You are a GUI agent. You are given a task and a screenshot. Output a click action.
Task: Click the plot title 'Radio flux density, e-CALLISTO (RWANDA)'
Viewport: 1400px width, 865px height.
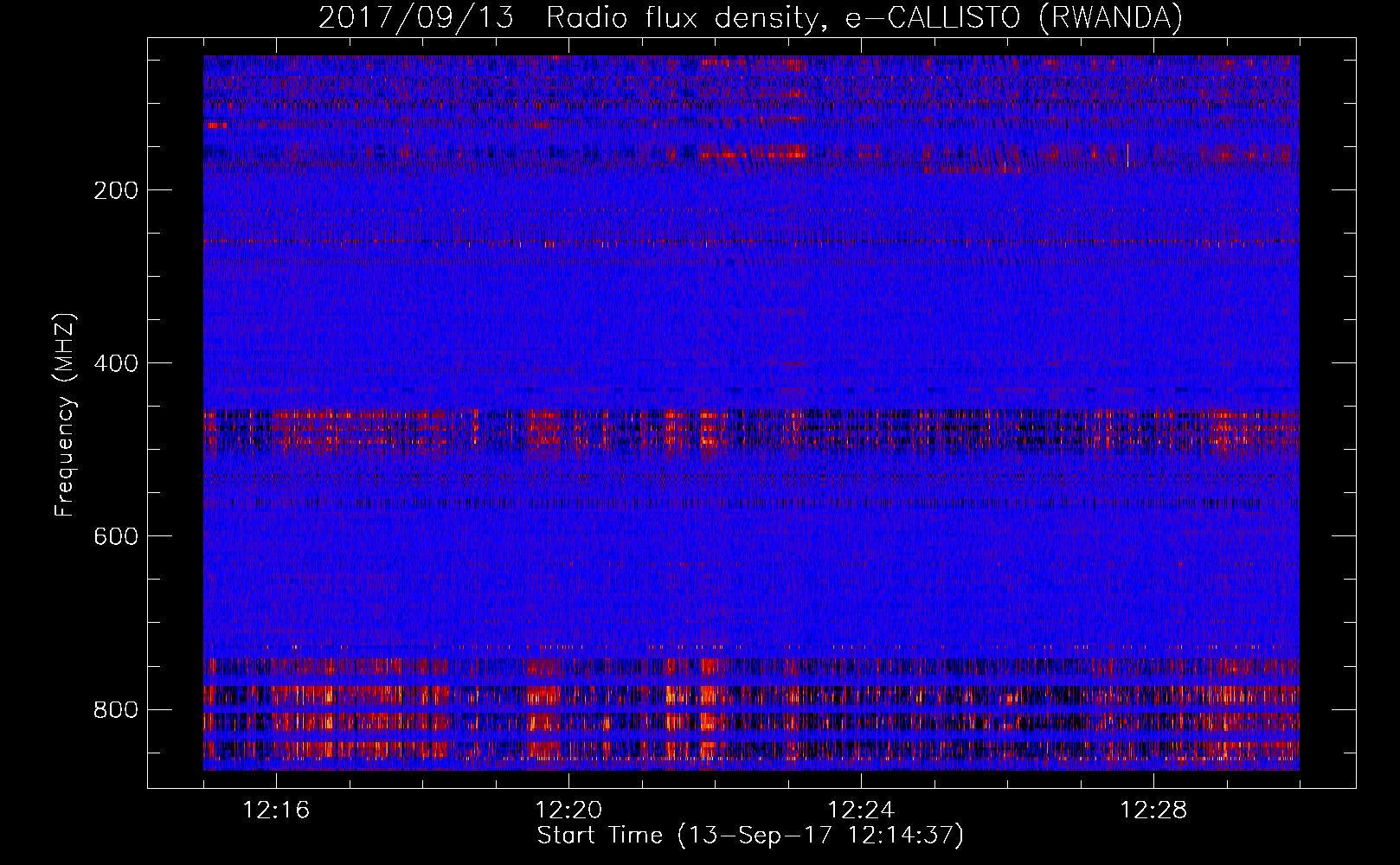point(864,17)
